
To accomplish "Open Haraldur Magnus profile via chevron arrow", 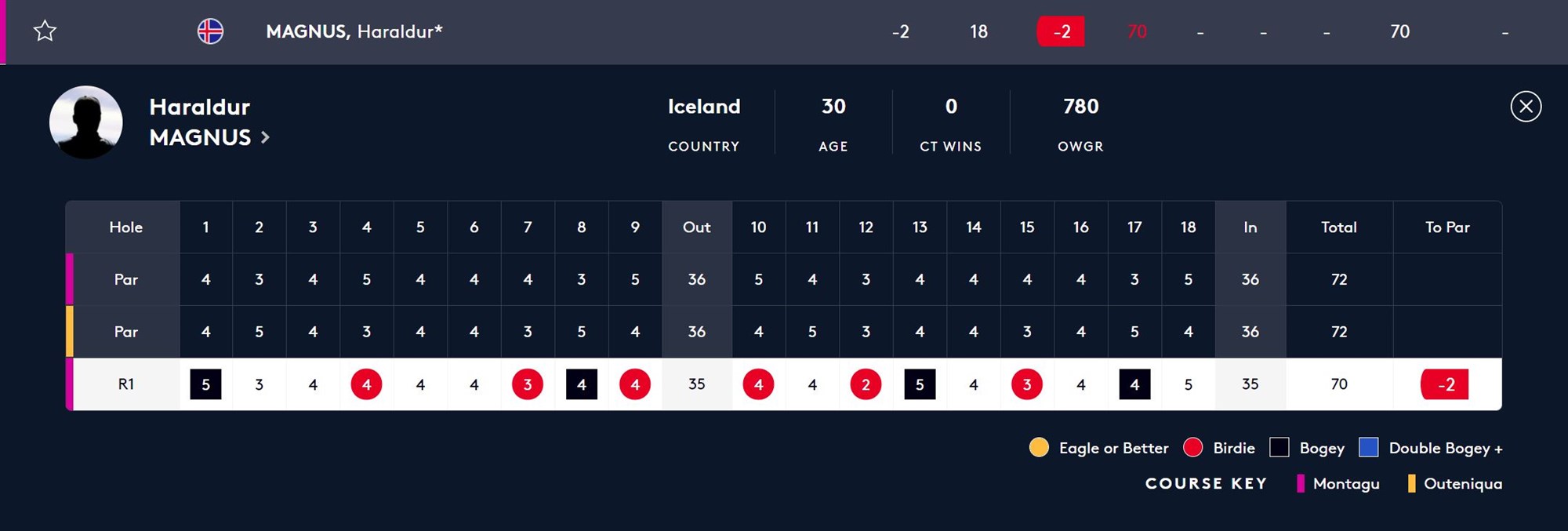I will (x=265, y=137).
